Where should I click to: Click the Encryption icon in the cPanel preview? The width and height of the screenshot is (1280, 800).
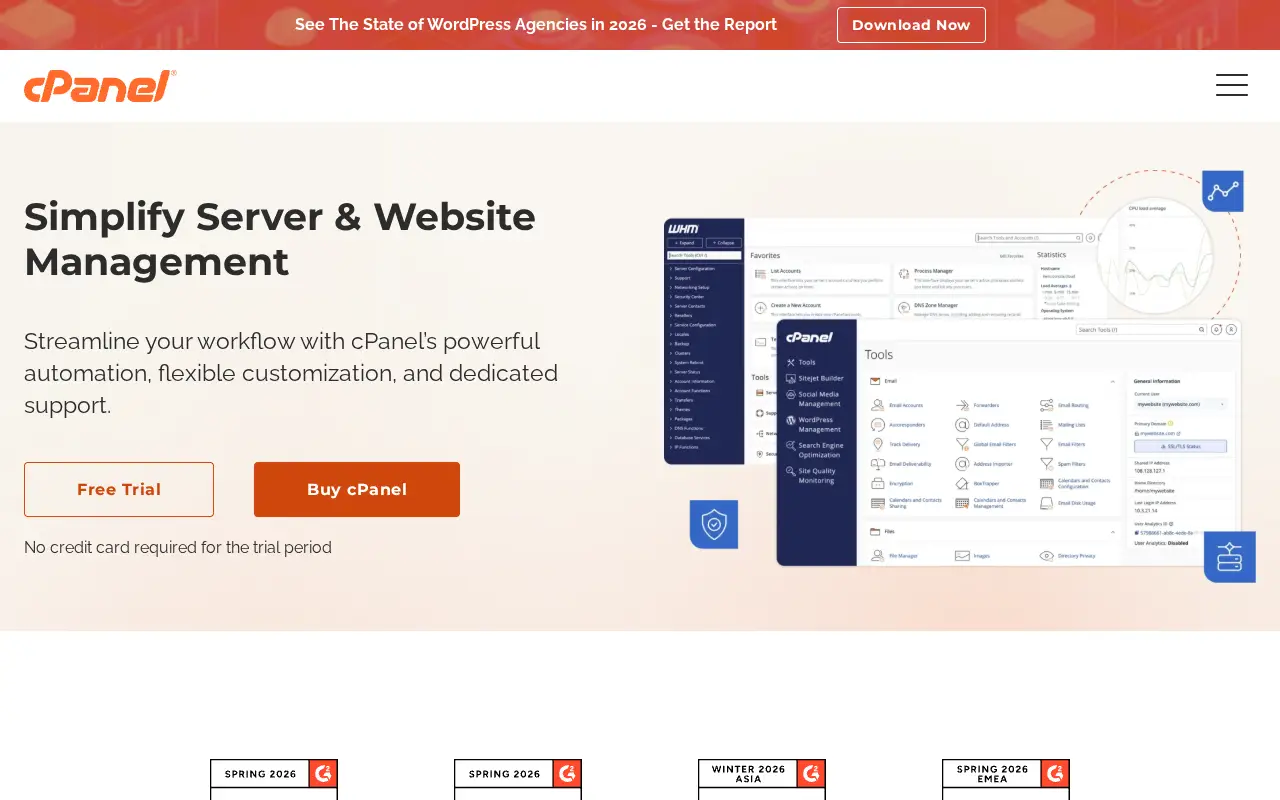point(877,483)
